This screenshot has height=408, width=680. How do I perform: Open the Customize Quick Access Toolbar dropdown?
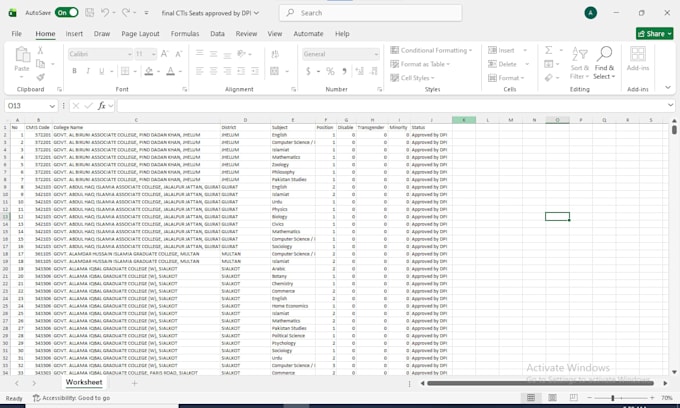(147, 13)
